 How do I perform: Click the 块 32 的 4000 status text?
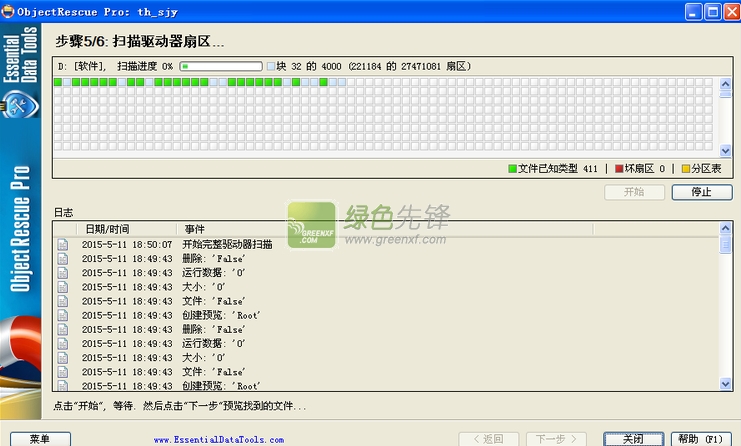[x=309, y=66]
